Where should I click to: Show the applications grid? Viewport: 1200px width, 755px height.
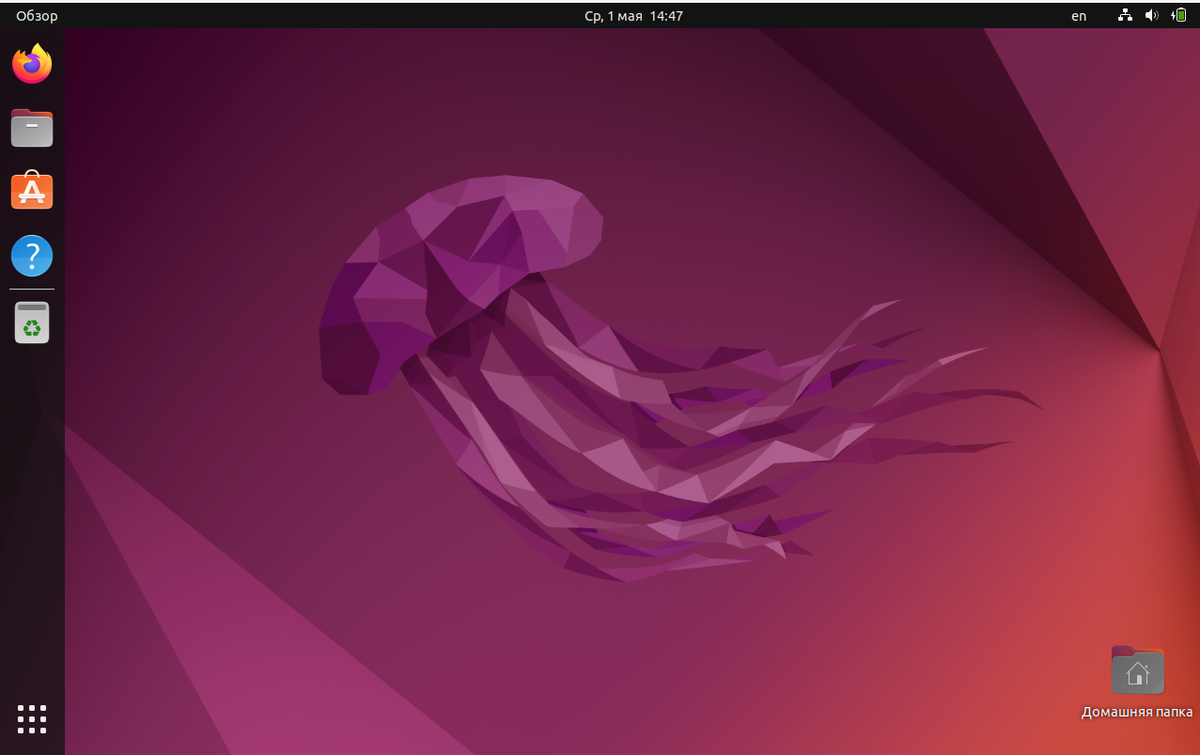(32, 718)
